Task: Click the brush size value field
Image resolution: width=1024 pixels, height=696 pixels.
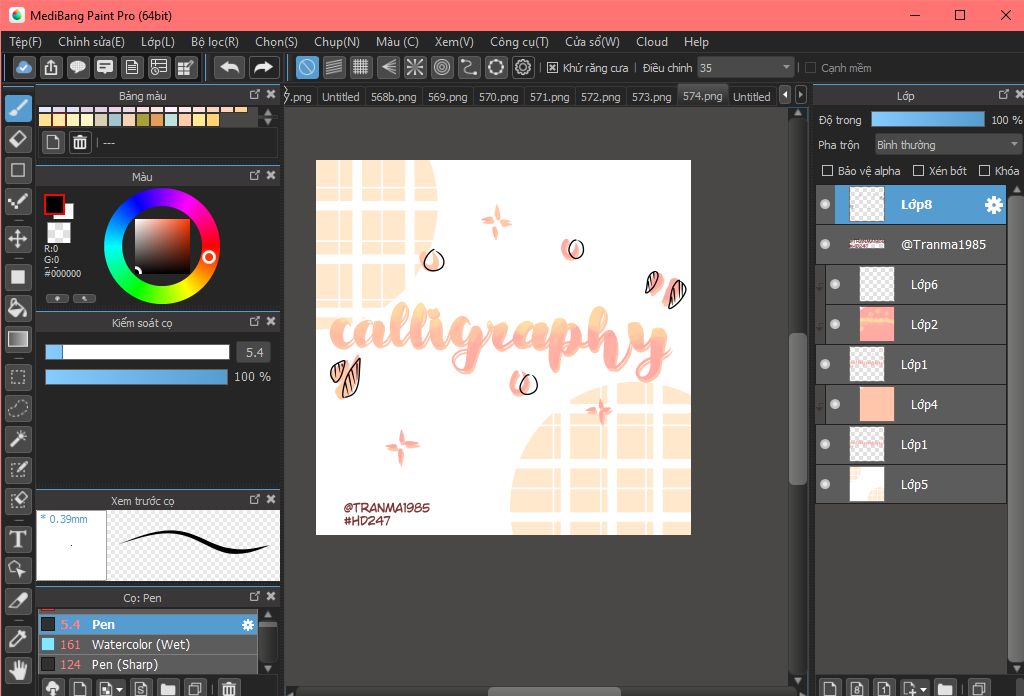Action: click(x=253, y=352)
